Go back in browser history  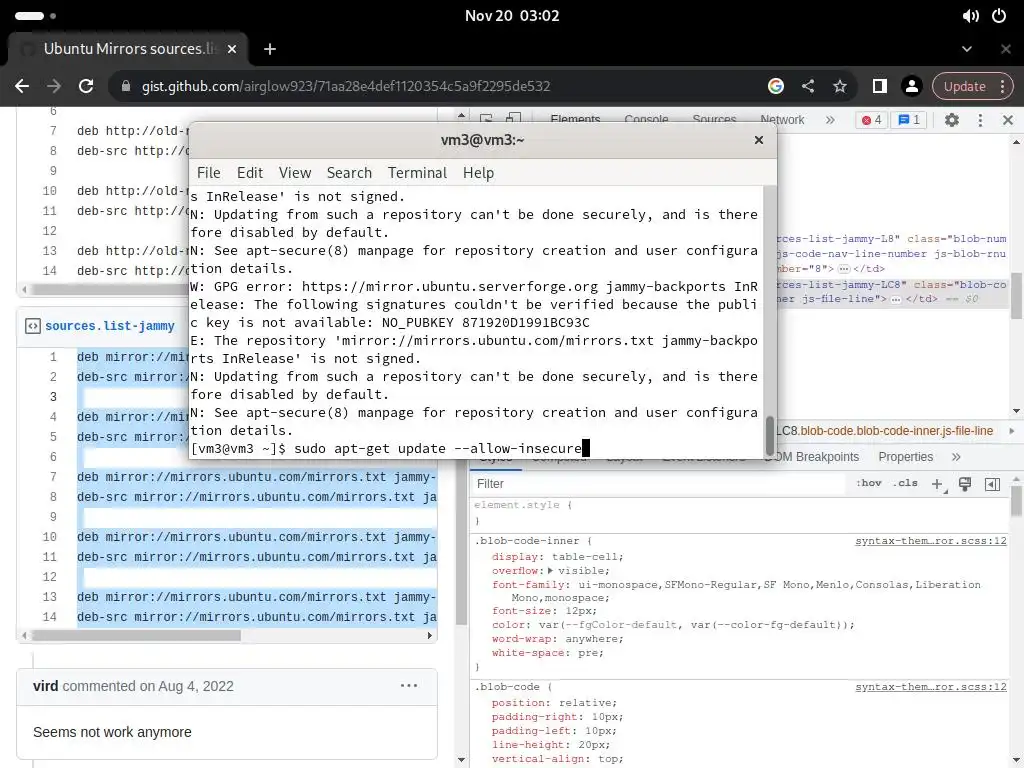(x=22, y=86)
